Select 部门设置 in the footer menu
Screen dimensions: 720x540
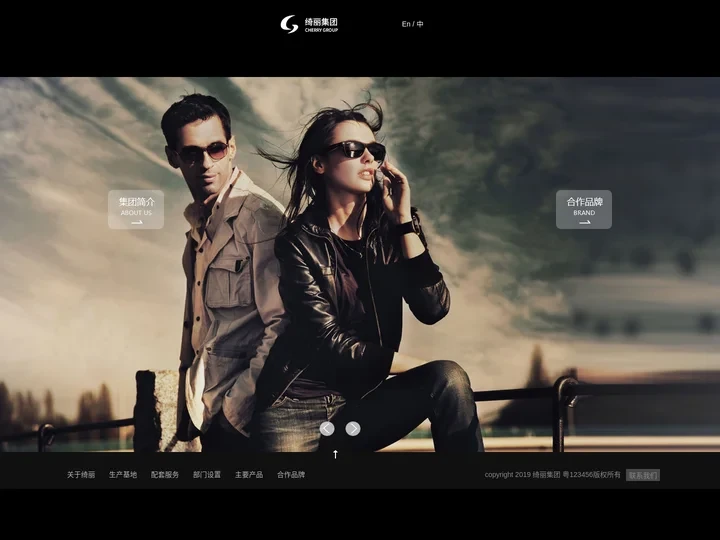[207, 475]
